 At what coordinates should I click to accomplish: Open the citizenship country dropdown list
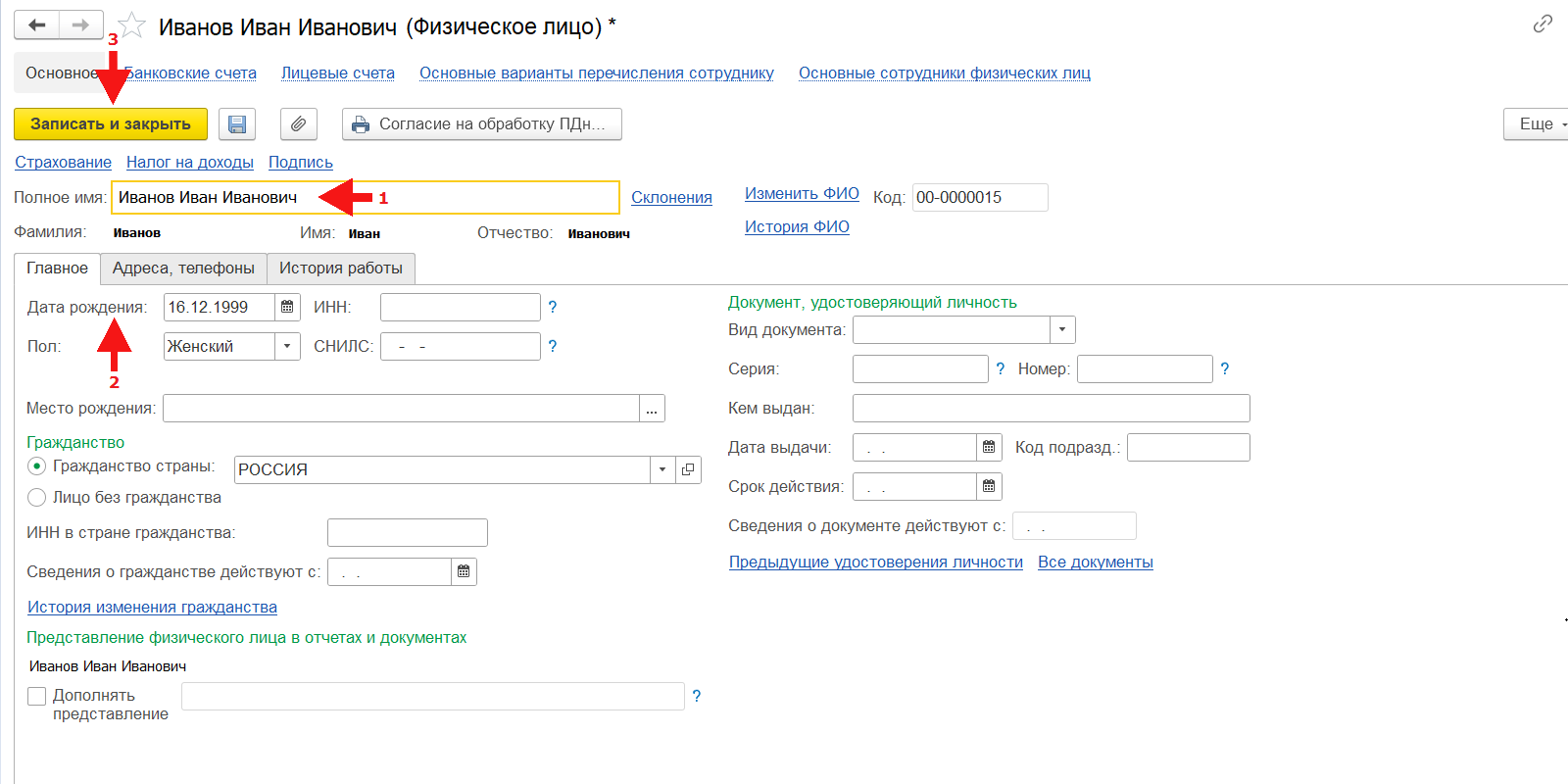click(662, 469)
